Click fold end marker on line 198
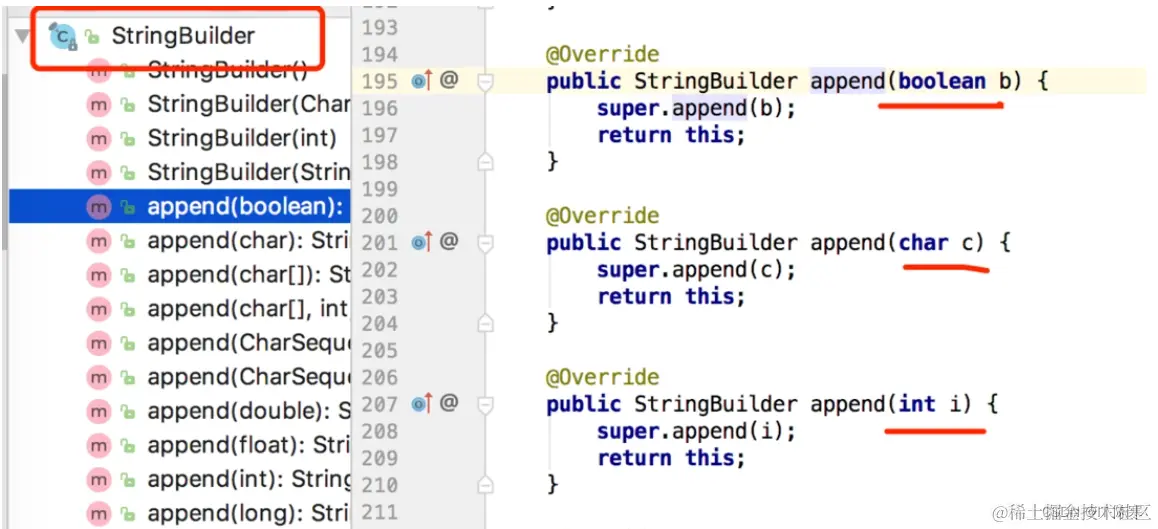 (485, 162)
